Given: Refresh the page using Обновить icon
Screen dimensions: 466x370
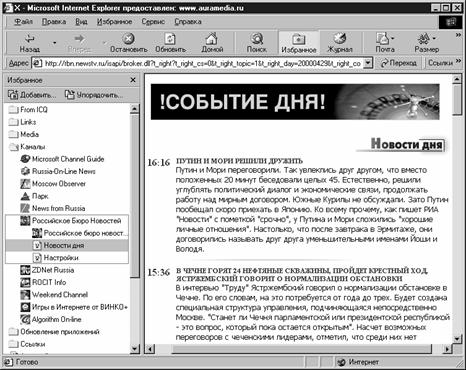Looking at the screenshot, I should coord(170,39).
